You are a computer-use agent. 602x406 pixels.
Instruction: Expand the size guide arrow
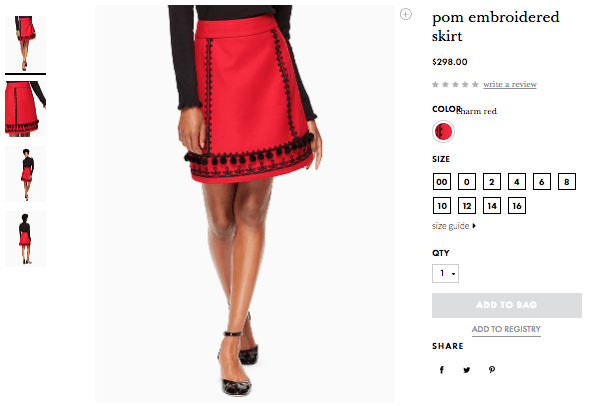(x=474, y=226)
